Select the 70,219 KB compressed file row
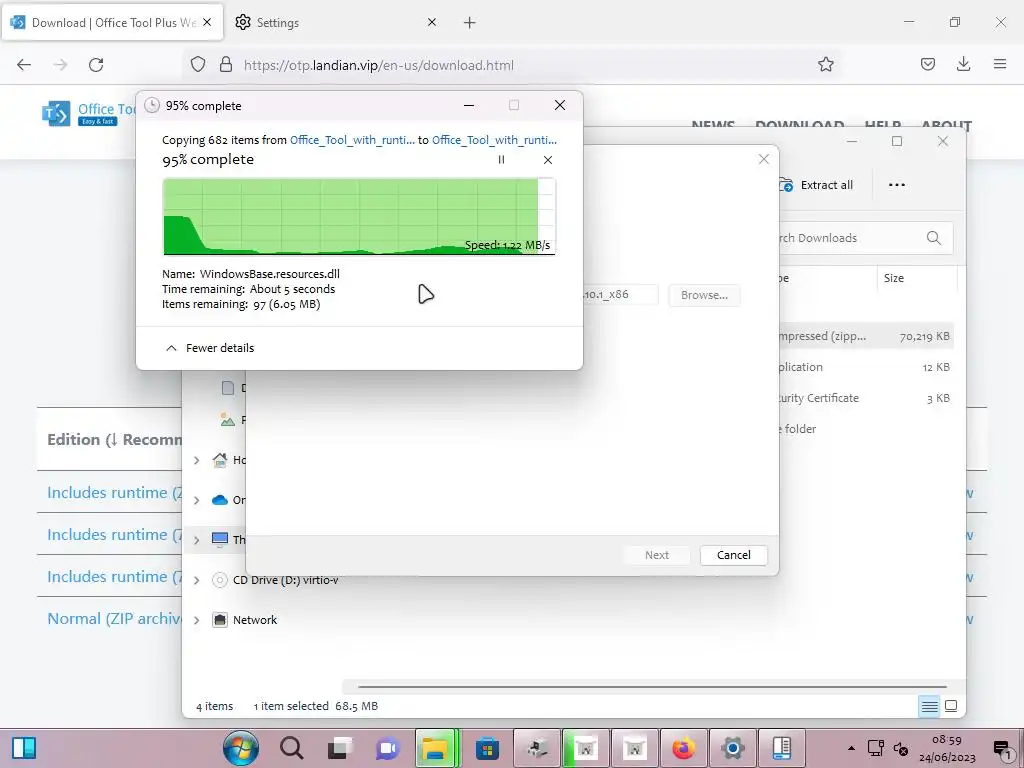This screenshot has height=768, width=1024. (865, 336)
